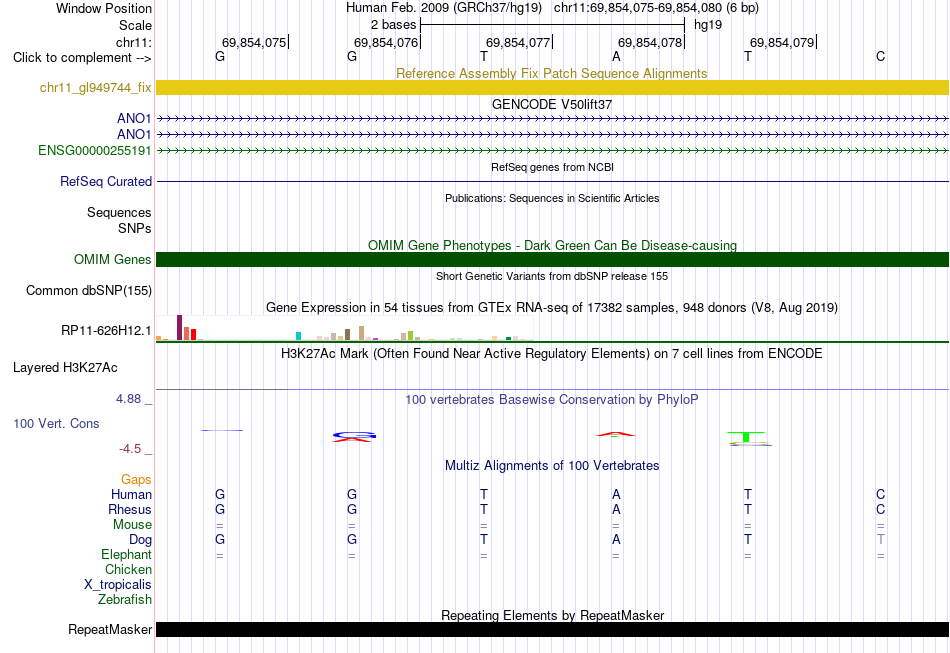This screenshot has width=950, height=653.
Task: Click the 100 Vert. Cons label
Action: click(x=56, y=423)
